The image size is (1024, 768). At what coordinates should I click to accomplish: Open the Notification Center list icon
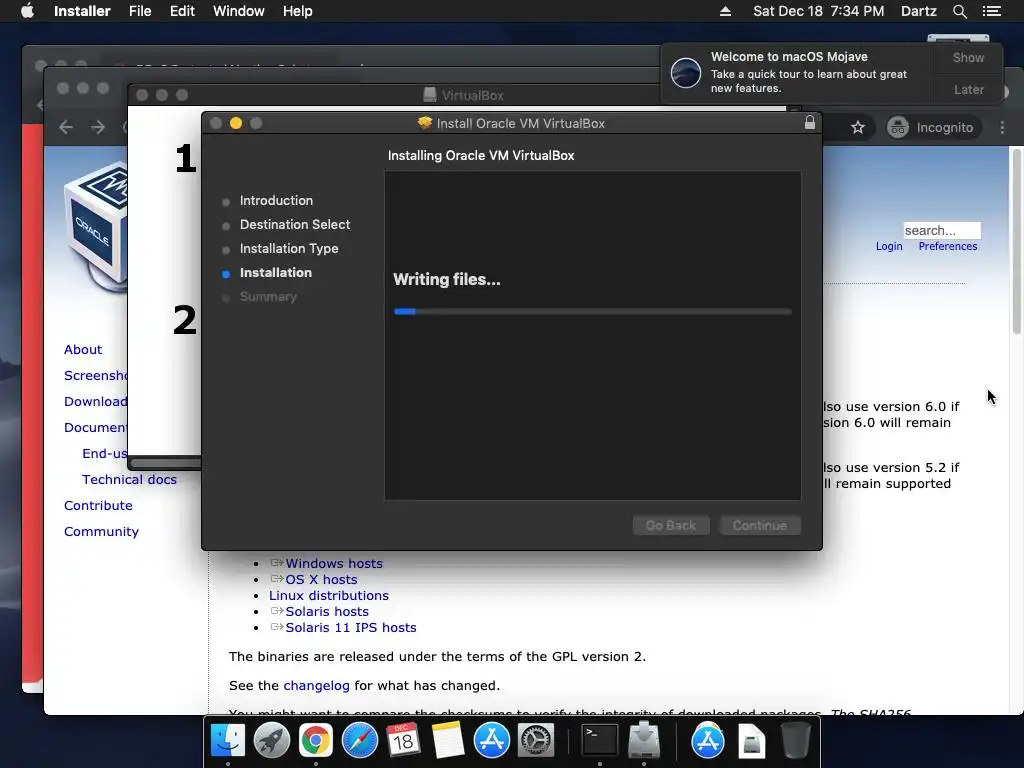[x=991, y=11]
